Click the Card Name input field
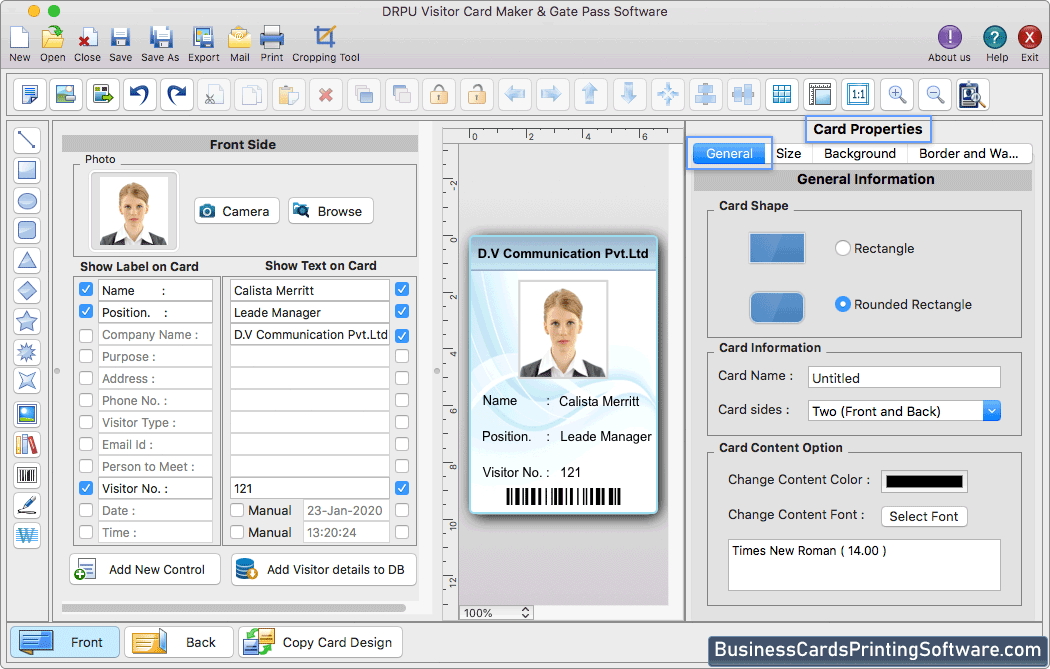The height and width of the screenshot is (669, 1050). coord(904,377)
